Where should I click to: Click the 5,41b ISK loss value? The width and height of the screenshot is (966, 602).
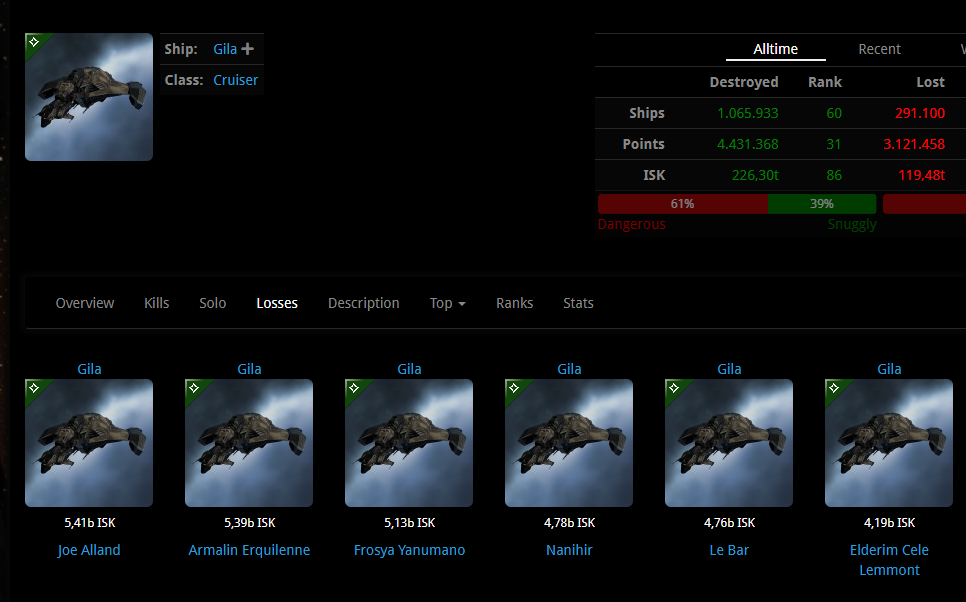(x=90, y=523)
